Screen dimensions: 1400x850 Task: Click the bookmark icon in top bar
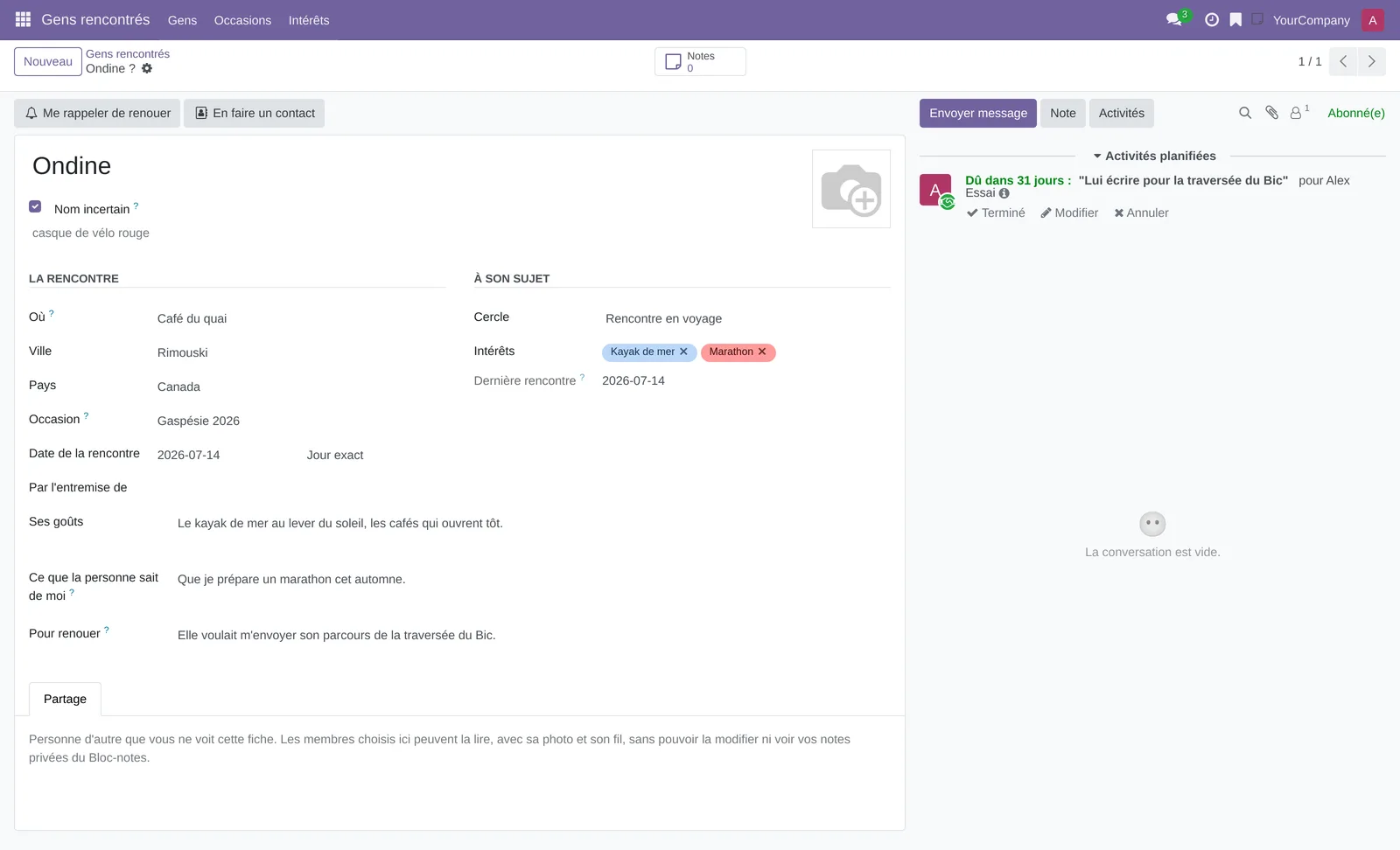tap(1235, 19)
